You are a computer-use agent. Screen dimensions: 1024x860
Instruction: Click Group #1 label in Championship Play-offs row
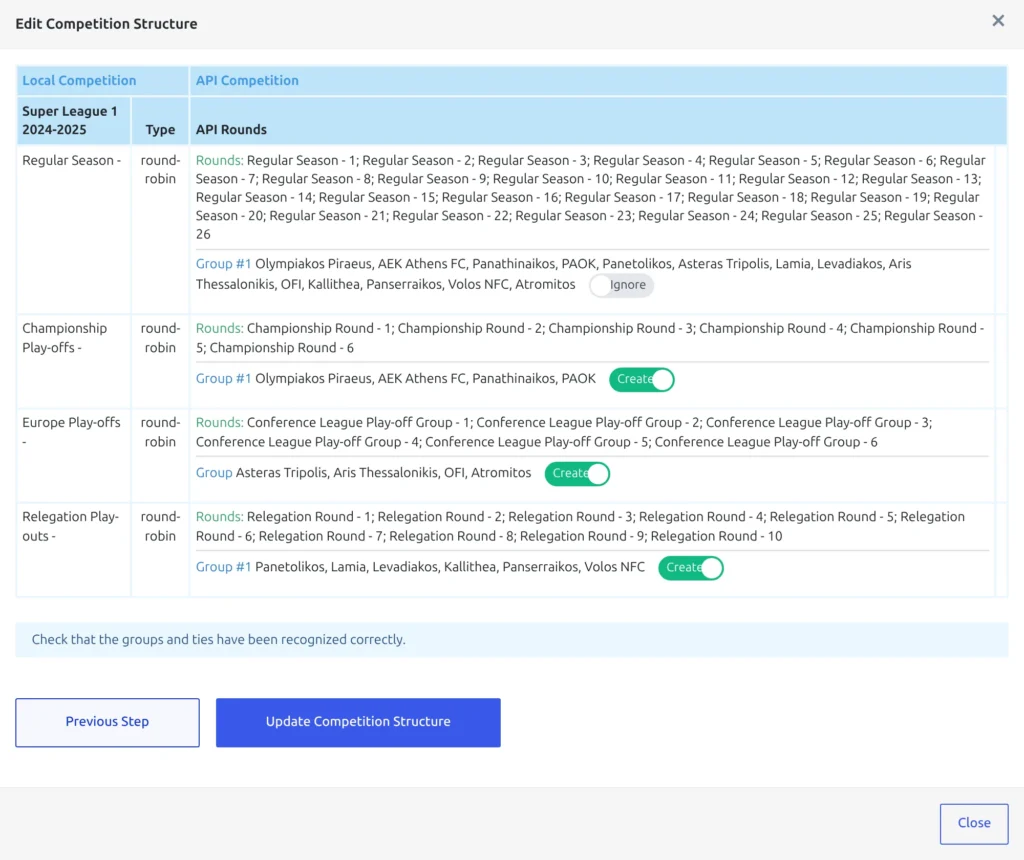[x=223, y=379]
